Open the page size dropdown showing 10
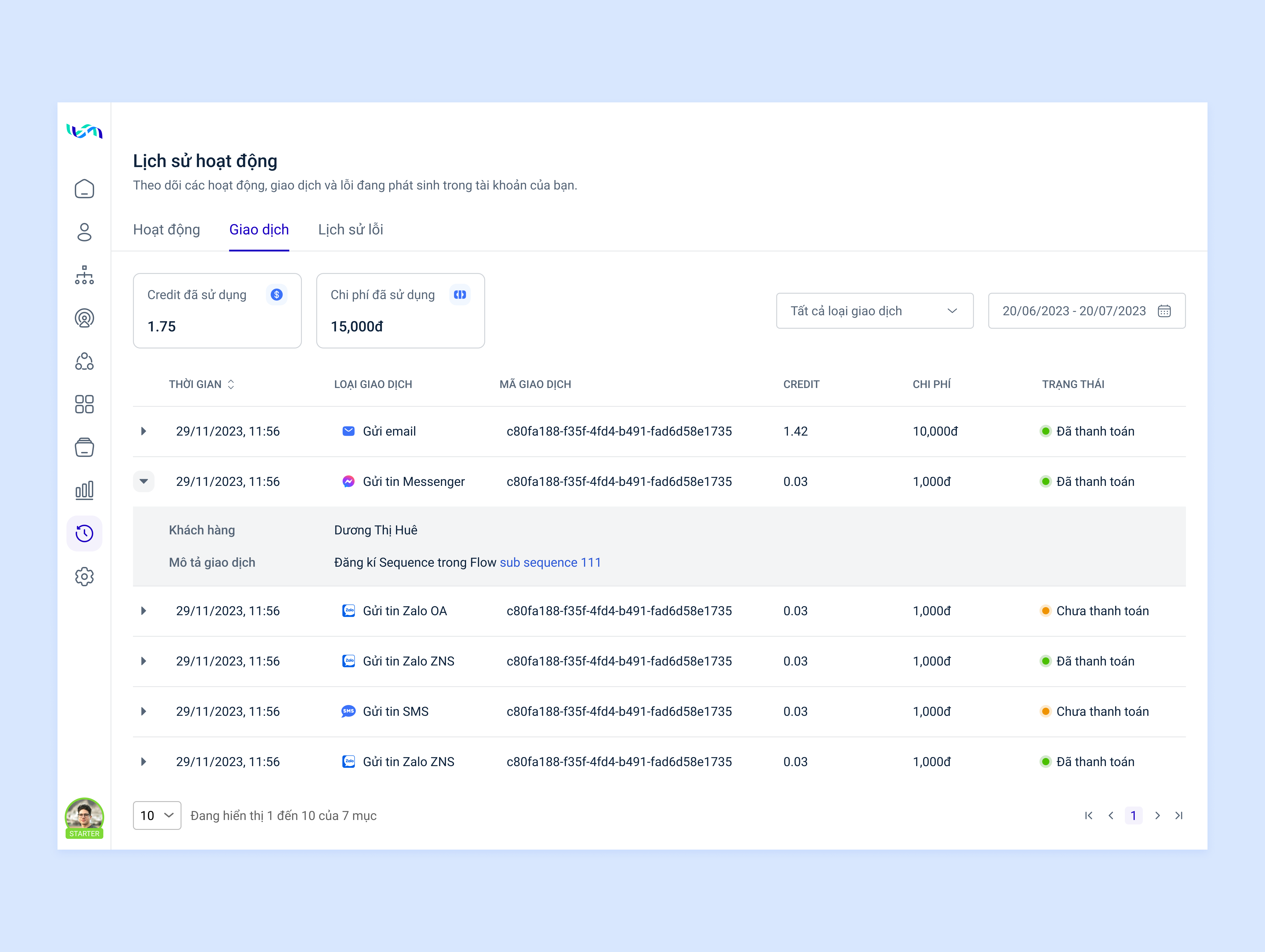 point(157,815)
